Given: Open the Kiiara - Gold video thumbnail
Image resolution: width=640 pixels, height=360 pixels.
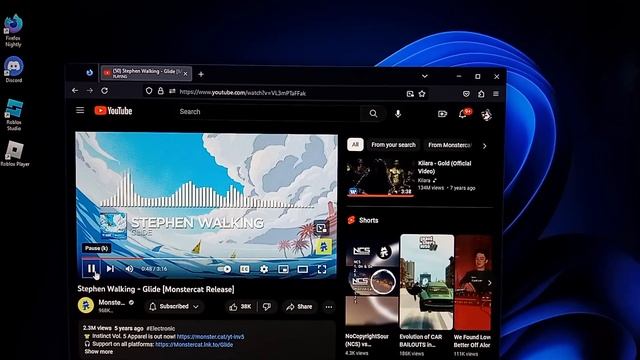Looking at the screenshot, I should pos(380,178).
